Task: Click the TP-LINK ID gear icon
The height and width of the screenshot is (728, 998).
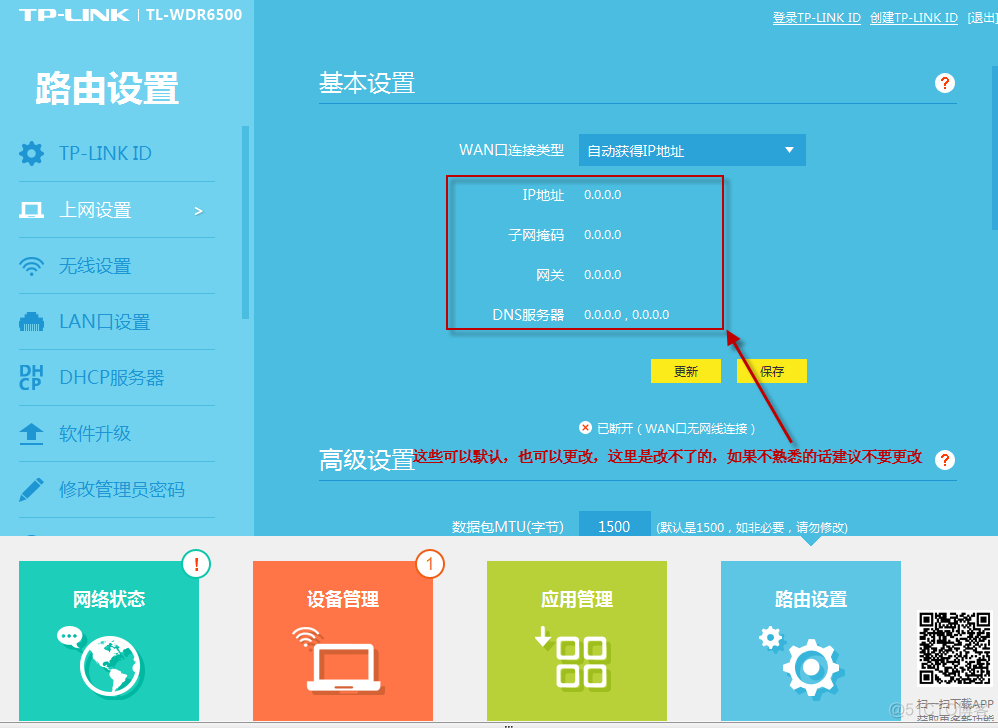Action: click(x=31, y=153)
